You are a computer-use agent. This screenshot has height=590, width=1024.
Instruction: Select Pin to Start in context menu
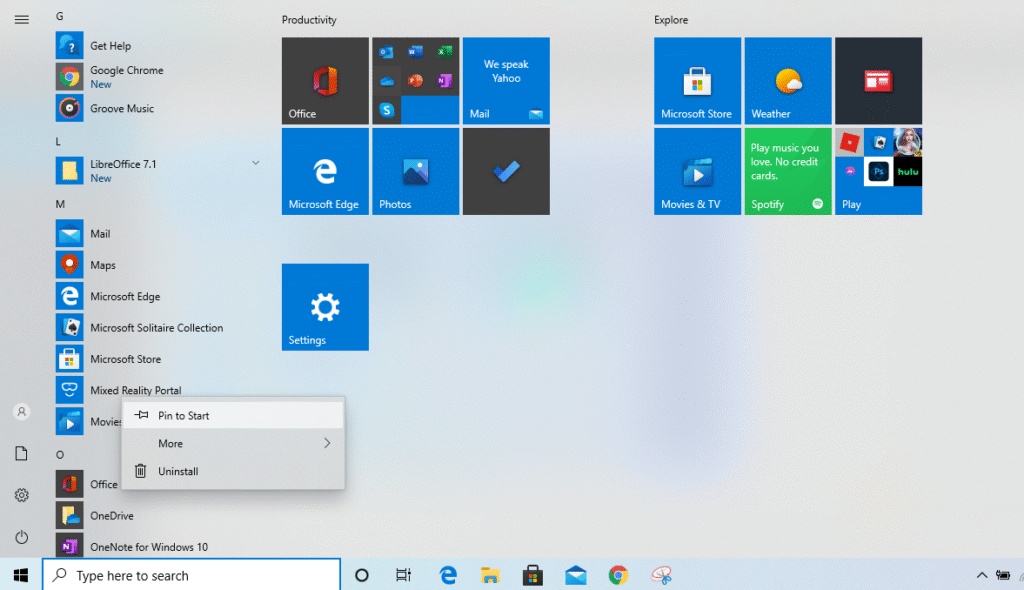pos(233,416)
